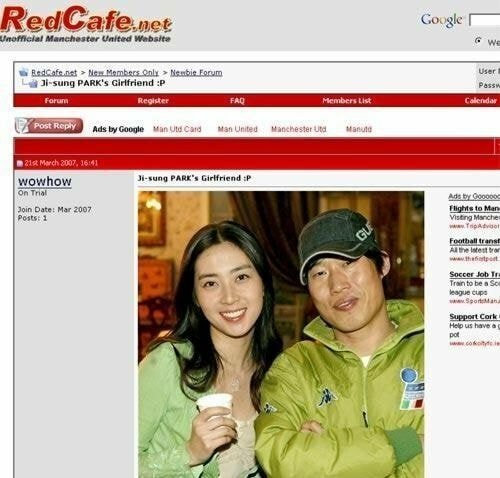The image size is (500, 478).
Task: Click the Google logo
Action: [x=441, y=20]
